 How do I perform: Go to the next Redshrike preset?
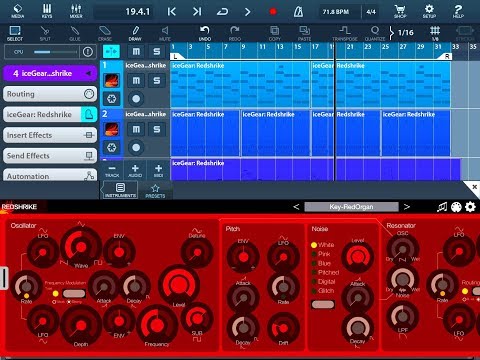407,207
